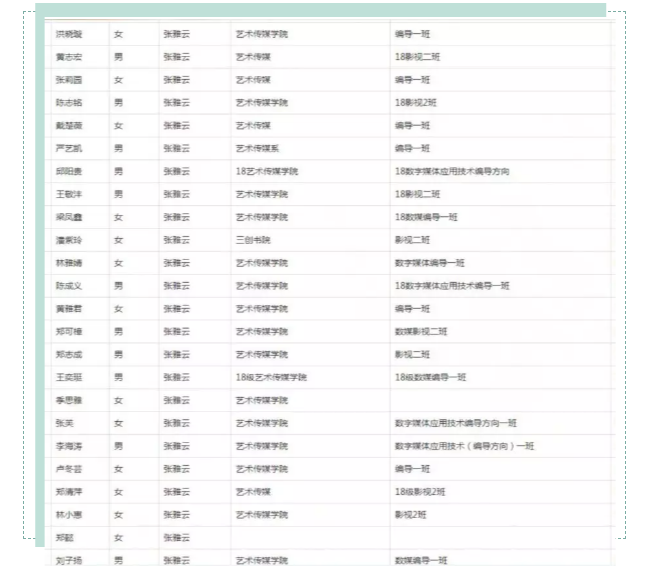This screenshot has width=645, height=572.
Task: Click the 18数字媒体应用技术编导方向 cell
Action: coord(452,171)
